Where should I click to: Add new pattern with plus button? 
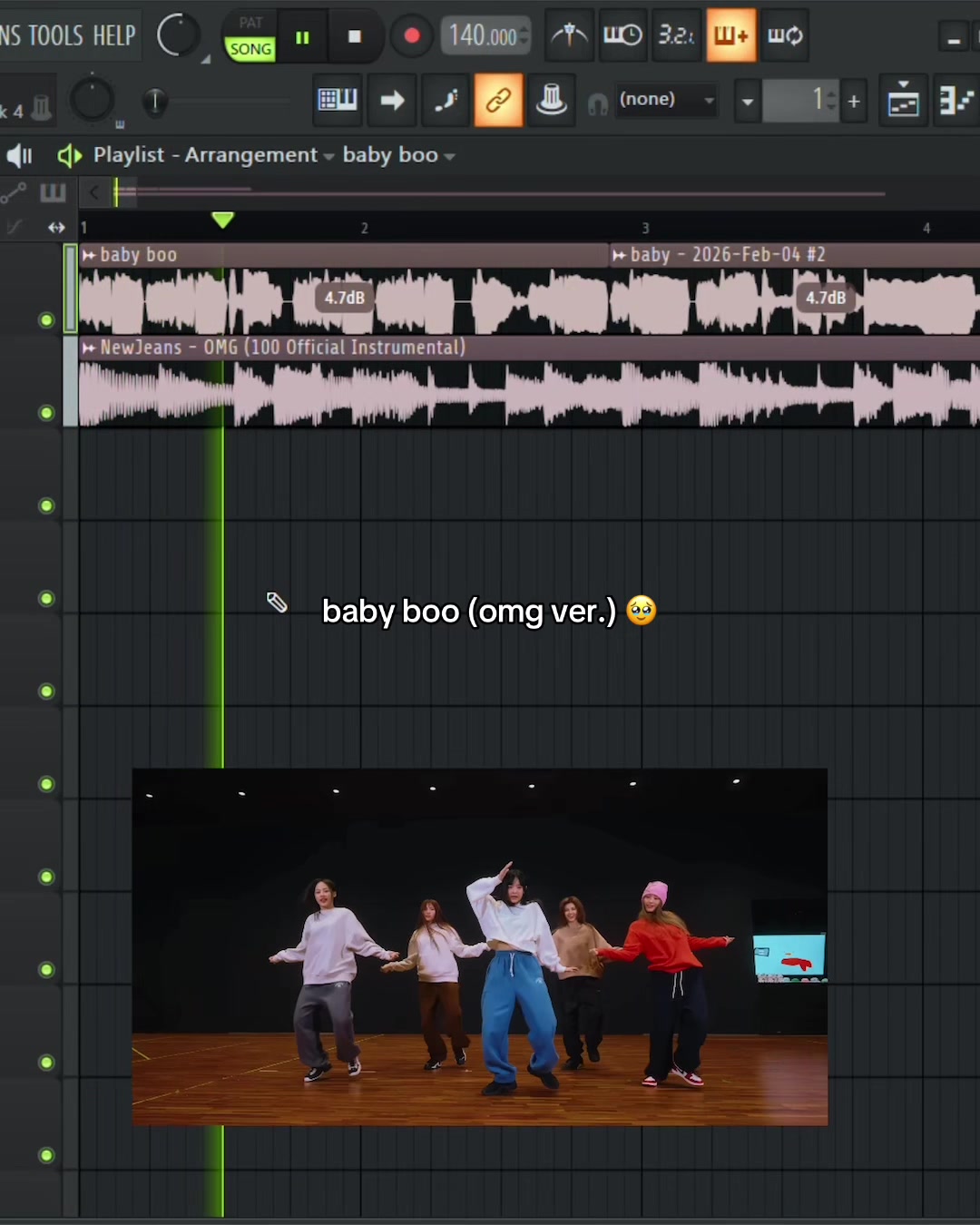pos(854,102)
